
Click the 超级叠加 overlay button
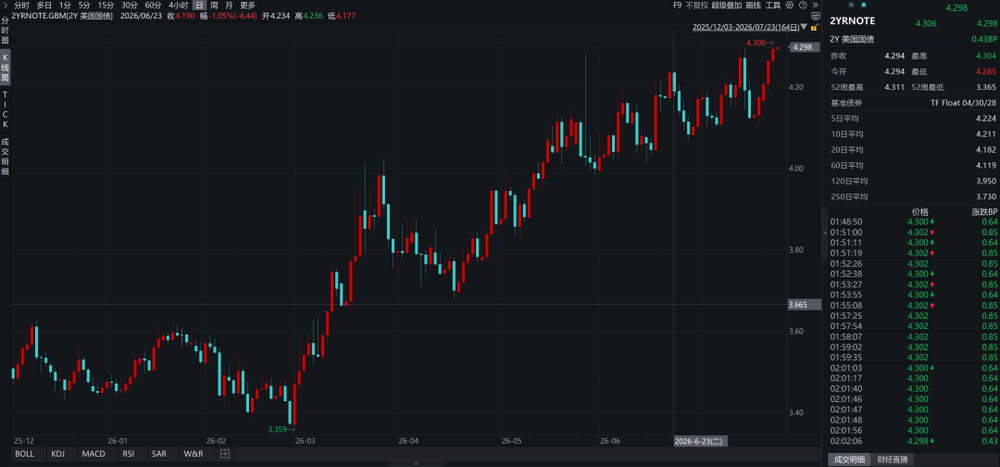[x=726, y=5]
